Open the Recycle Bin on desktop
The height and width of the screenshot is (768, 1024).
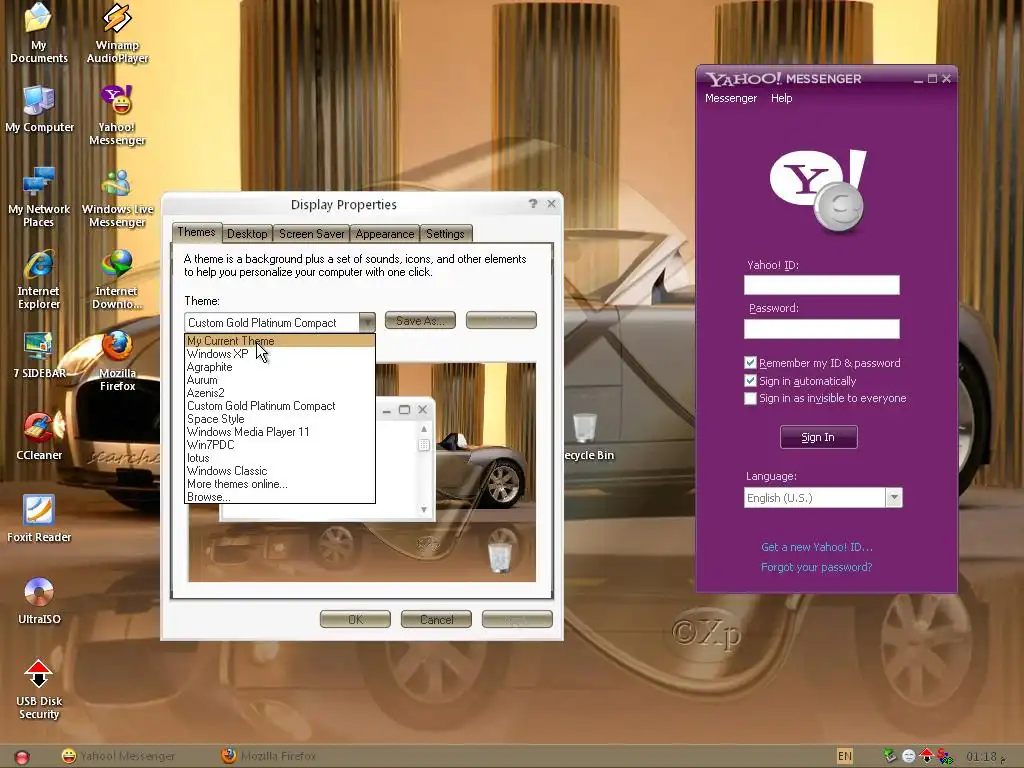[x=586, y=436]
